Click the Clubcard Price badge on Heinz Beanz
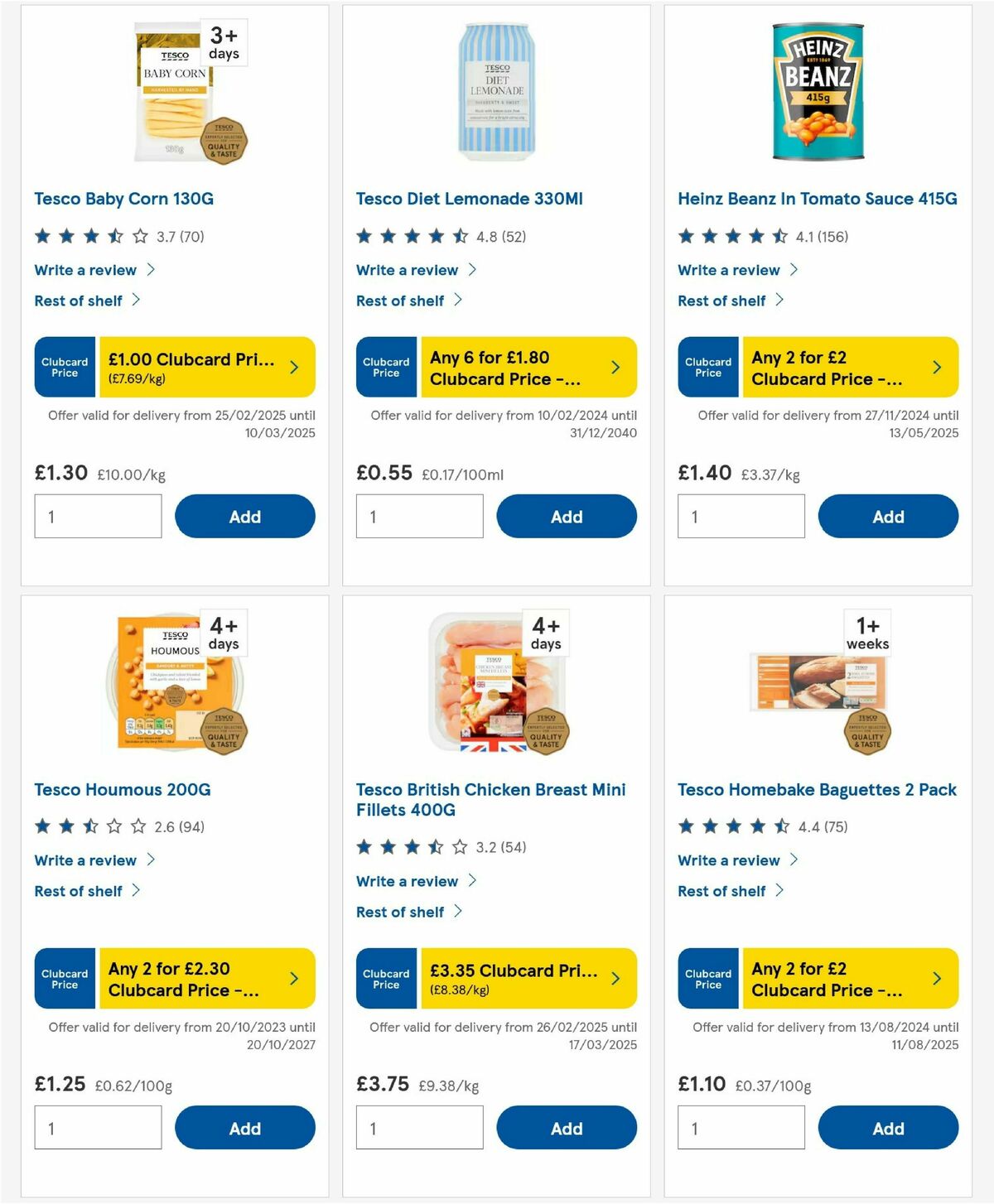This screenshot has width=994, height=1204. coord(707,367)
